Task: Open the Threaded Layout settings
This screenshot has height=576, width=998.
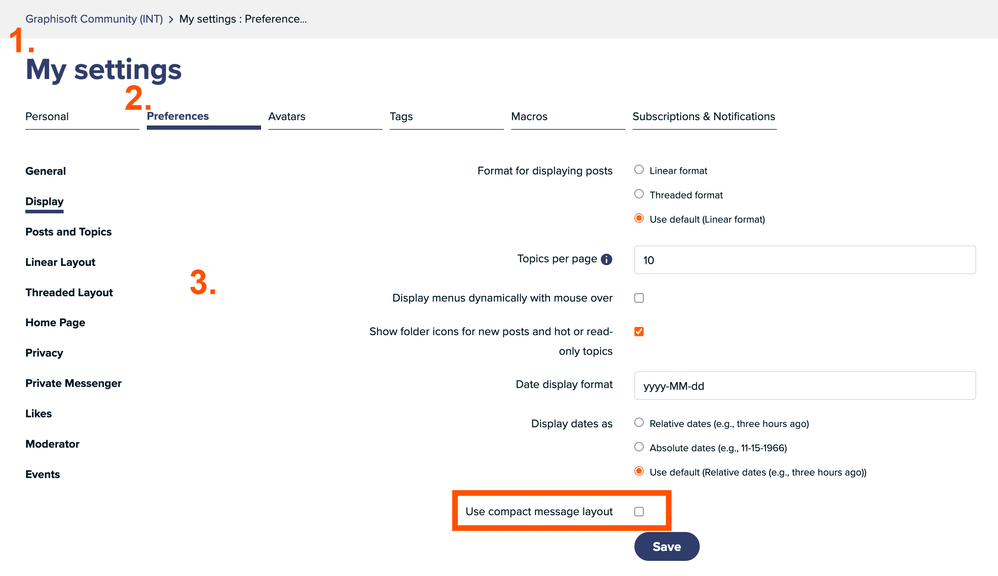Action: click(x=68, y=292)
